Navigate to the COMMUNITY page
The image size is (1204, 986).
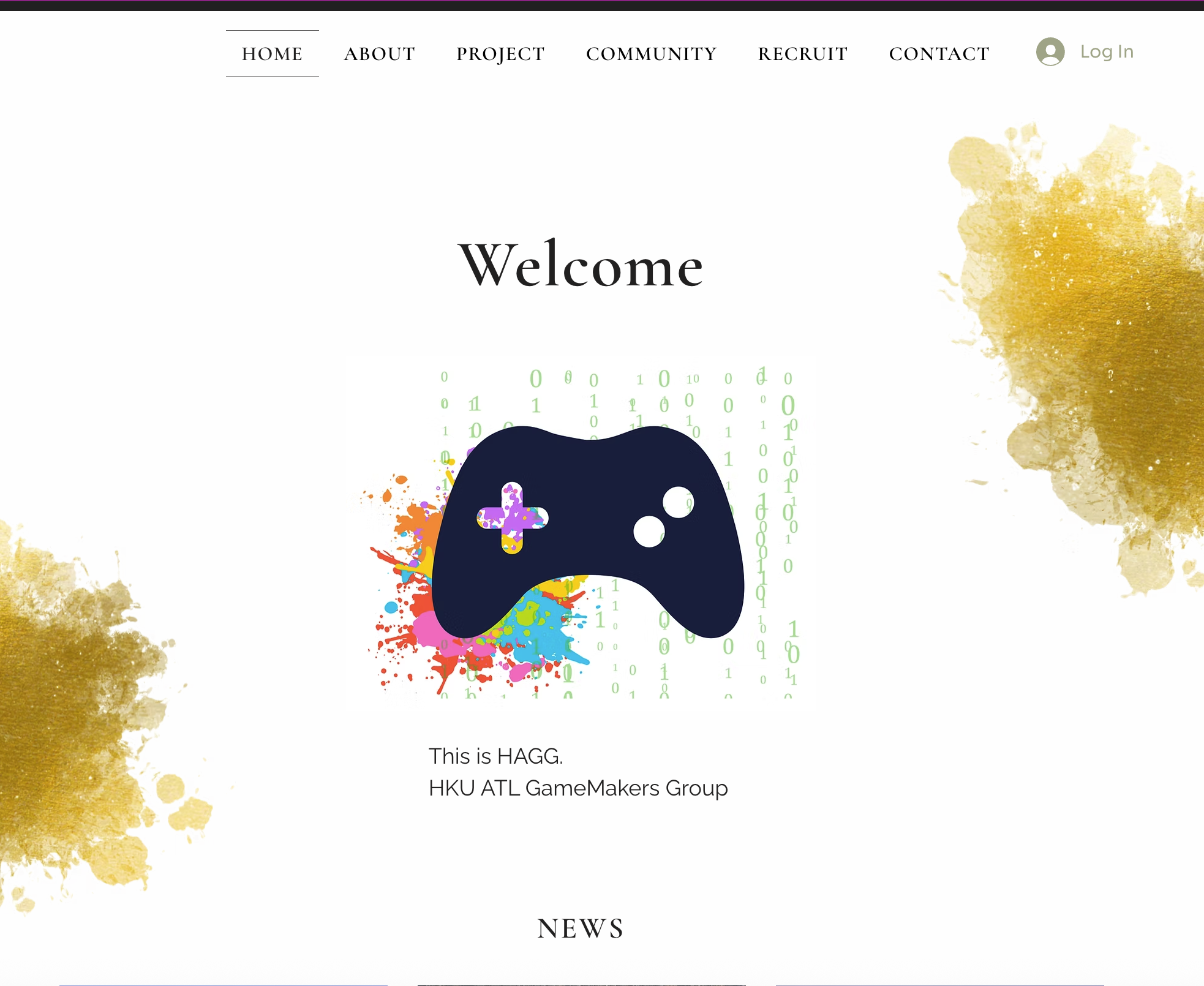point(651,54)
